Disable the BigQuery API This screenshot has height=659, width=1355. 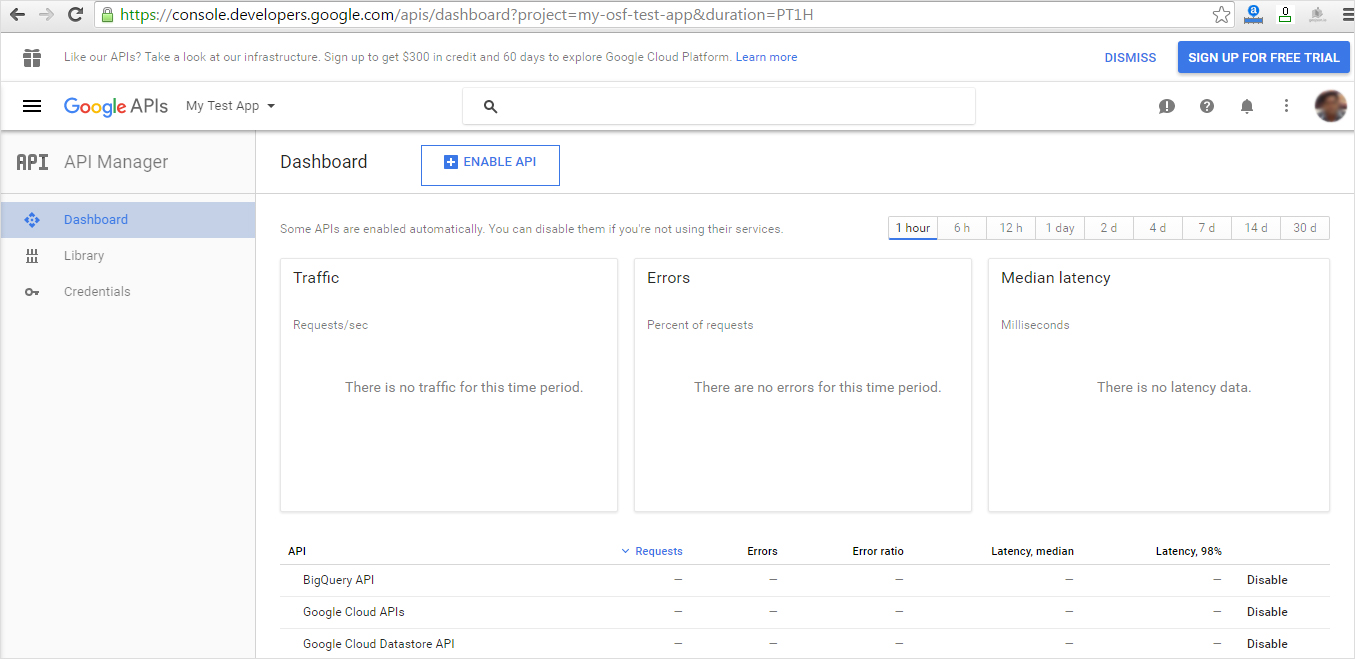(1267, 580)
